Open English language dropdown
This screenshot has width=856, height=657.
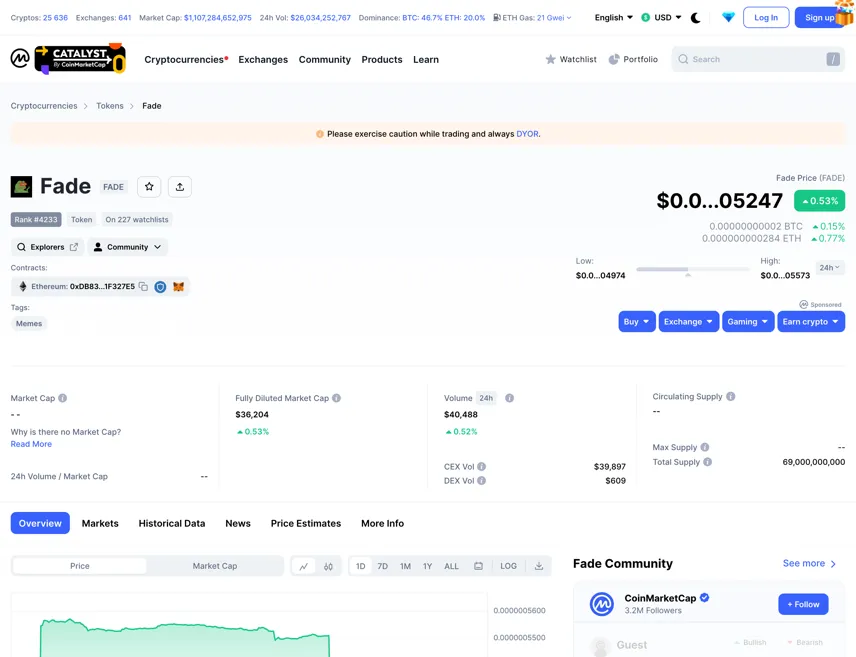click(614, 17)
